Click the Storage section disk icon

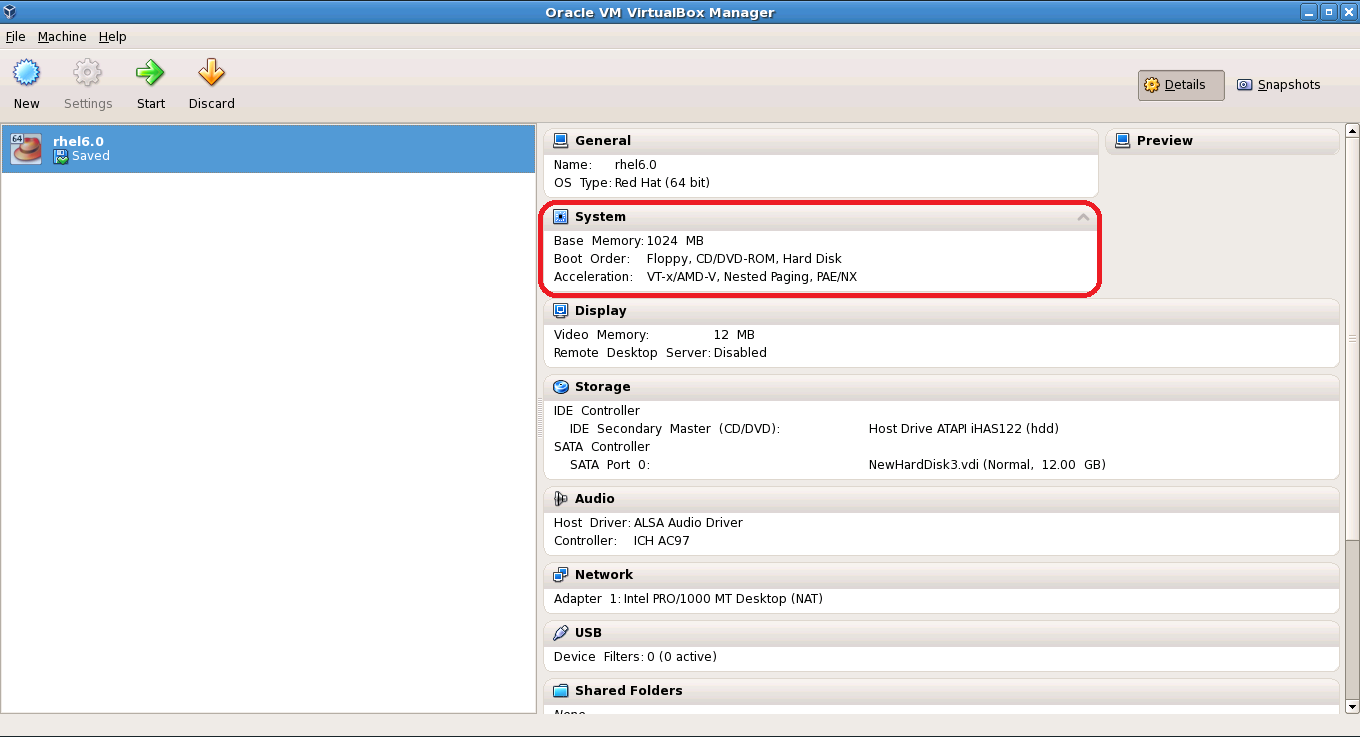[560, 387]
